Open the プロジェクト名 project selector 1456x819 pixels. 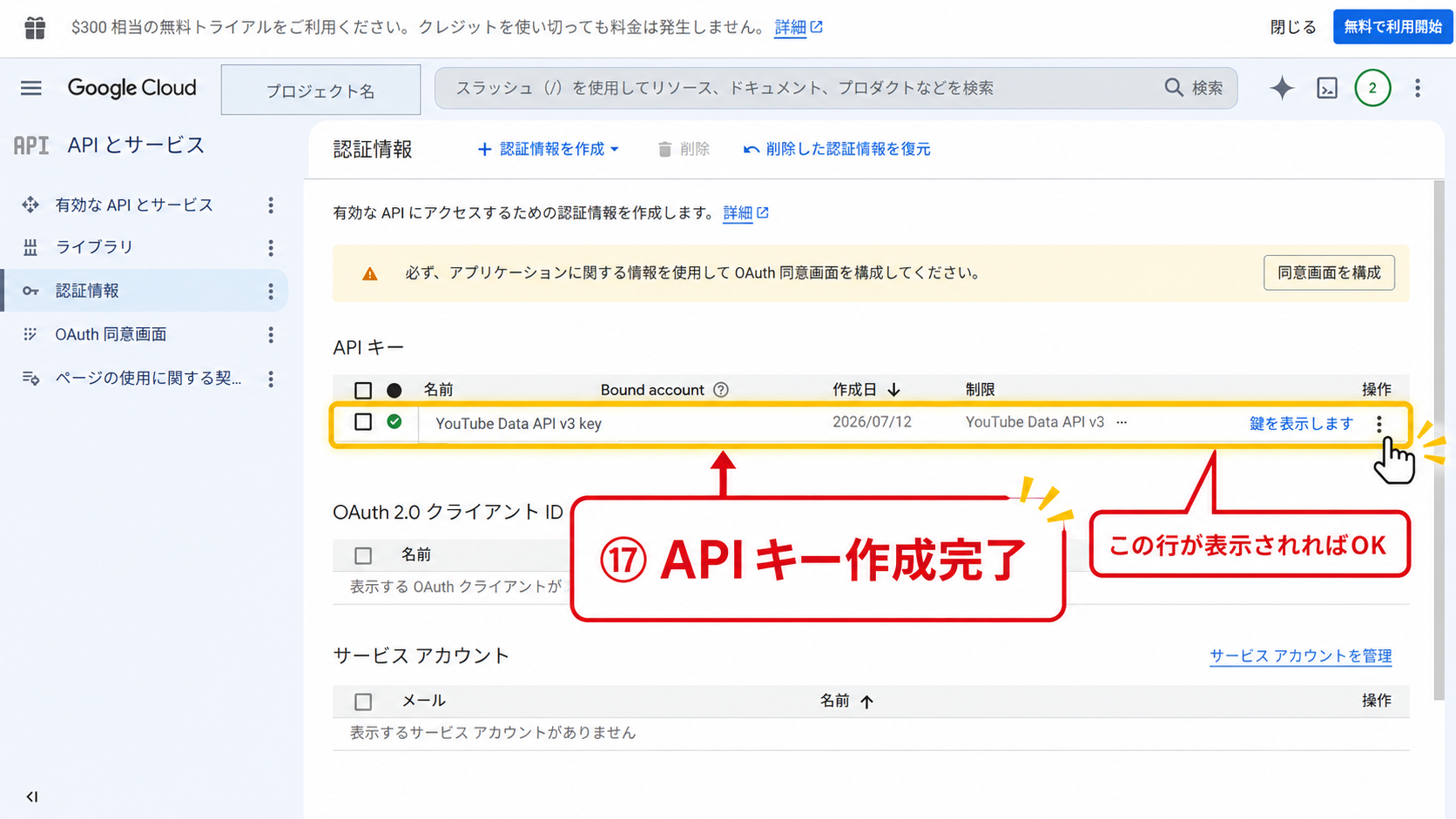pos(320,90)
